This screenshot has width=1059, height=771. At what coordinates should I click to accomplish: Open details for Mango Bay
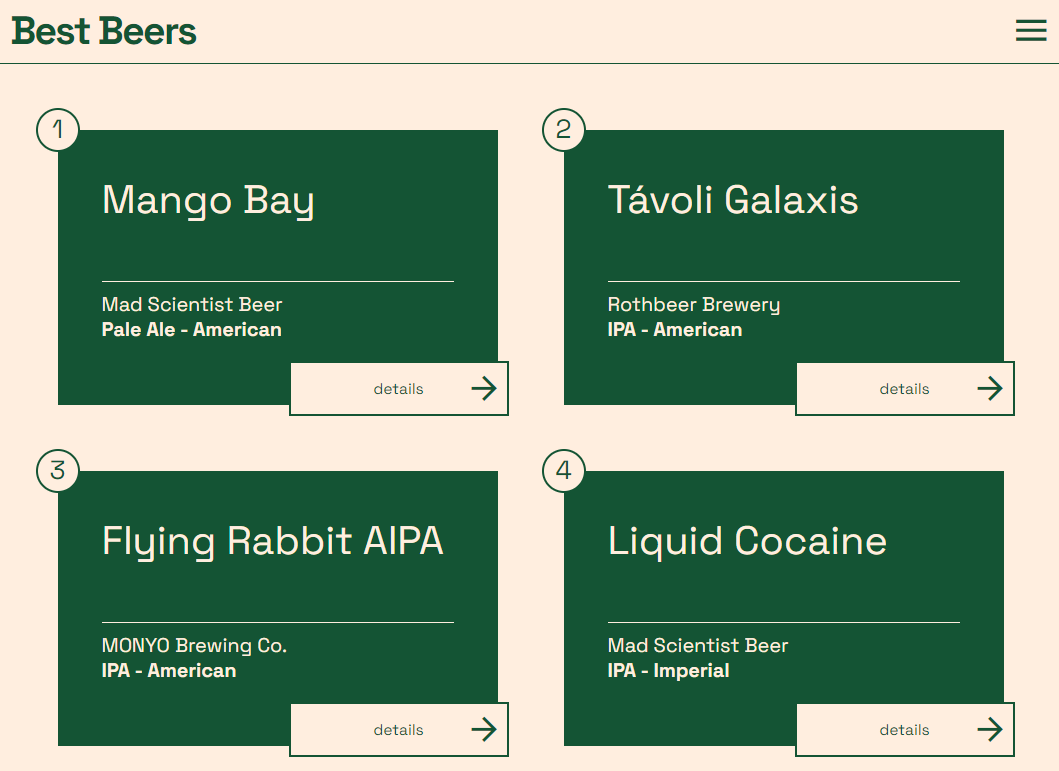[x=399, y=389]
